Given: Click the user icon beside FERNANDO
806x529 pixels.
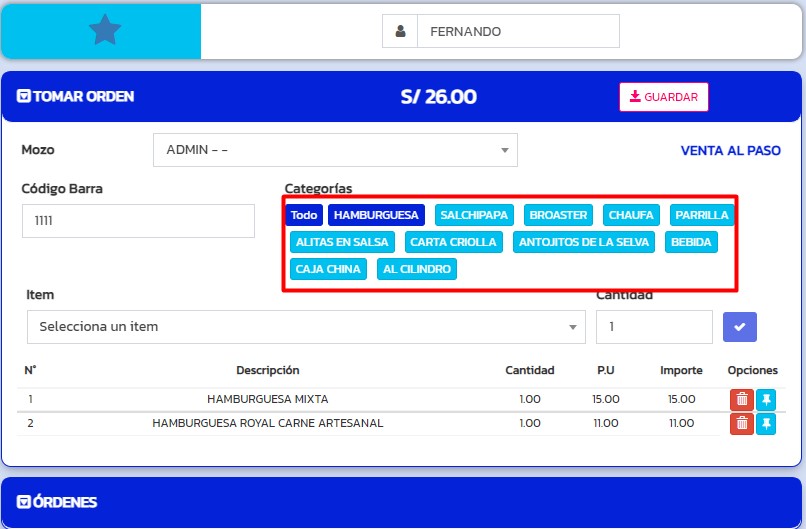Looking at the screenshot, I should [400, 31].
